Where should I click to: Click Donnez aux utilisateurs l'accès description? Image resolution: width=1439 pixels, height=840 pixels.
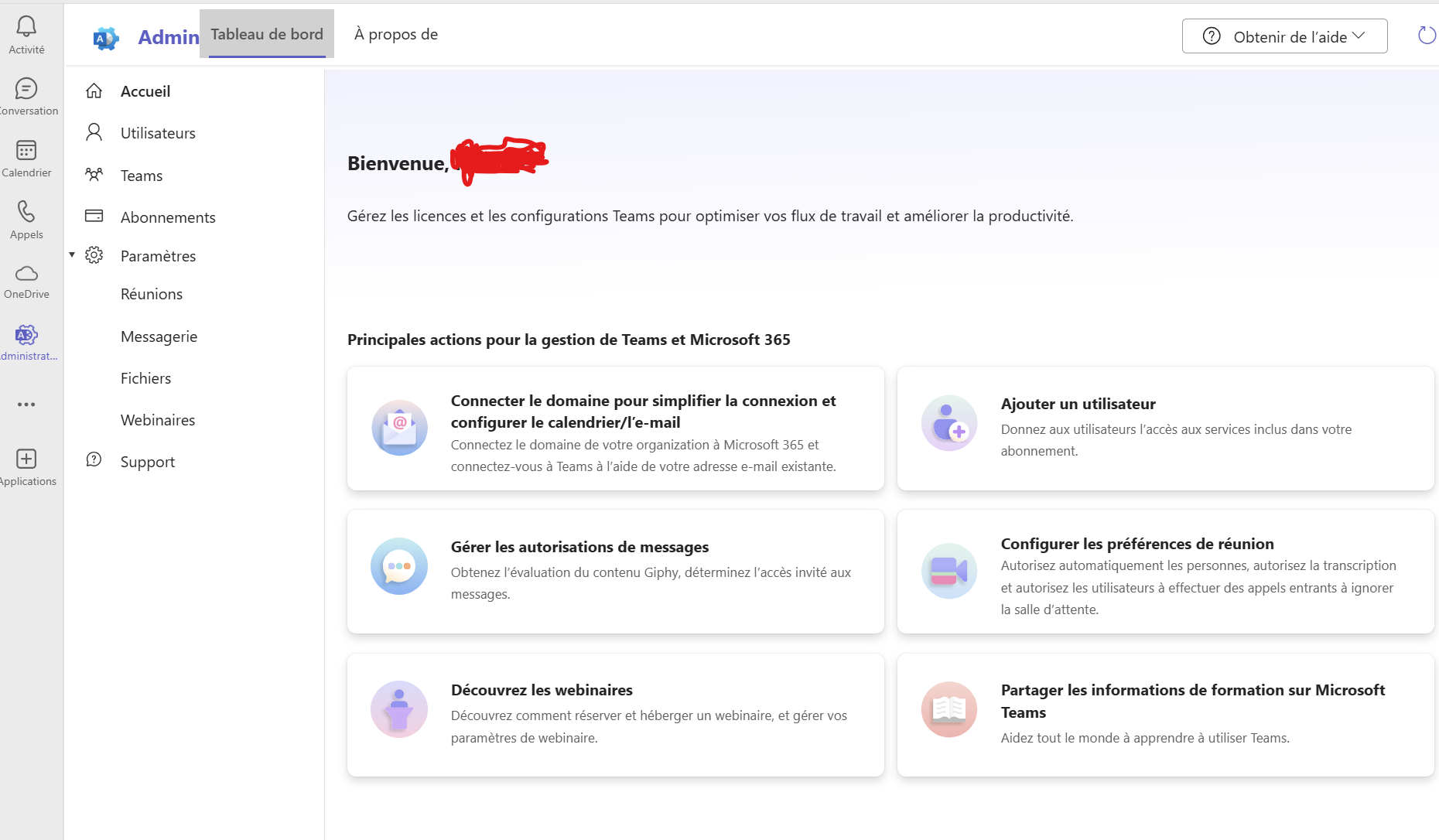click(1176, 440)
